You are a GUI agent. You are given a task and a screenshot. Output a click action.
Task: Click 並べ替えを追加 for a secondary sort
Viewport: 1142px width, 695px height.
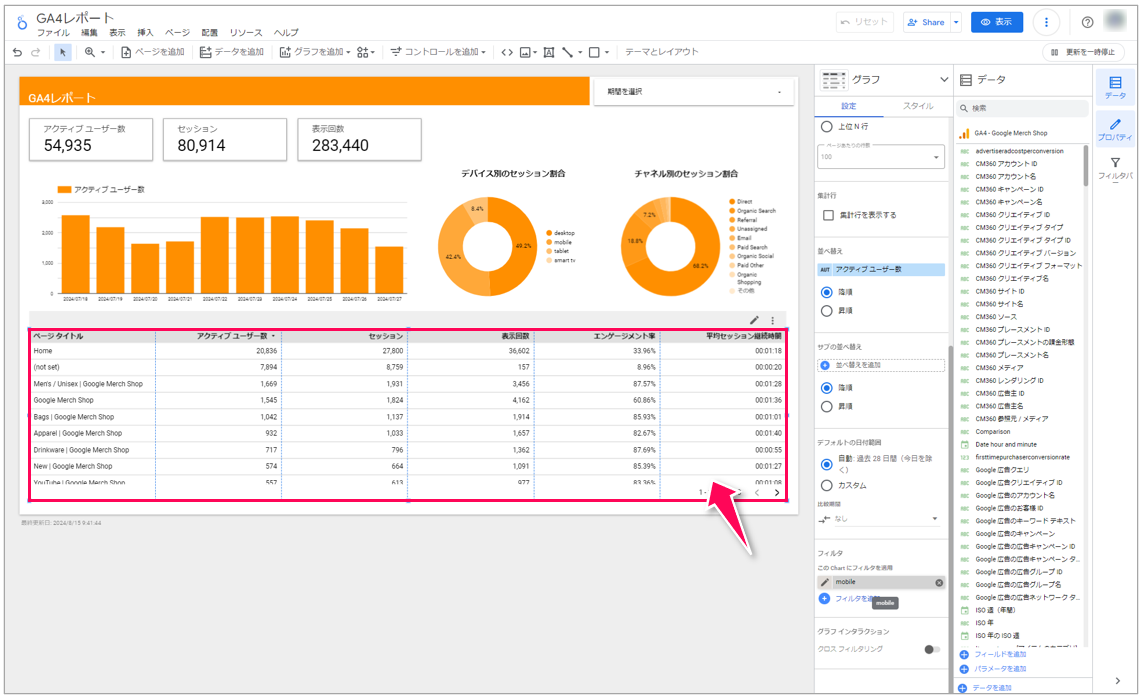tap(881, 365)
